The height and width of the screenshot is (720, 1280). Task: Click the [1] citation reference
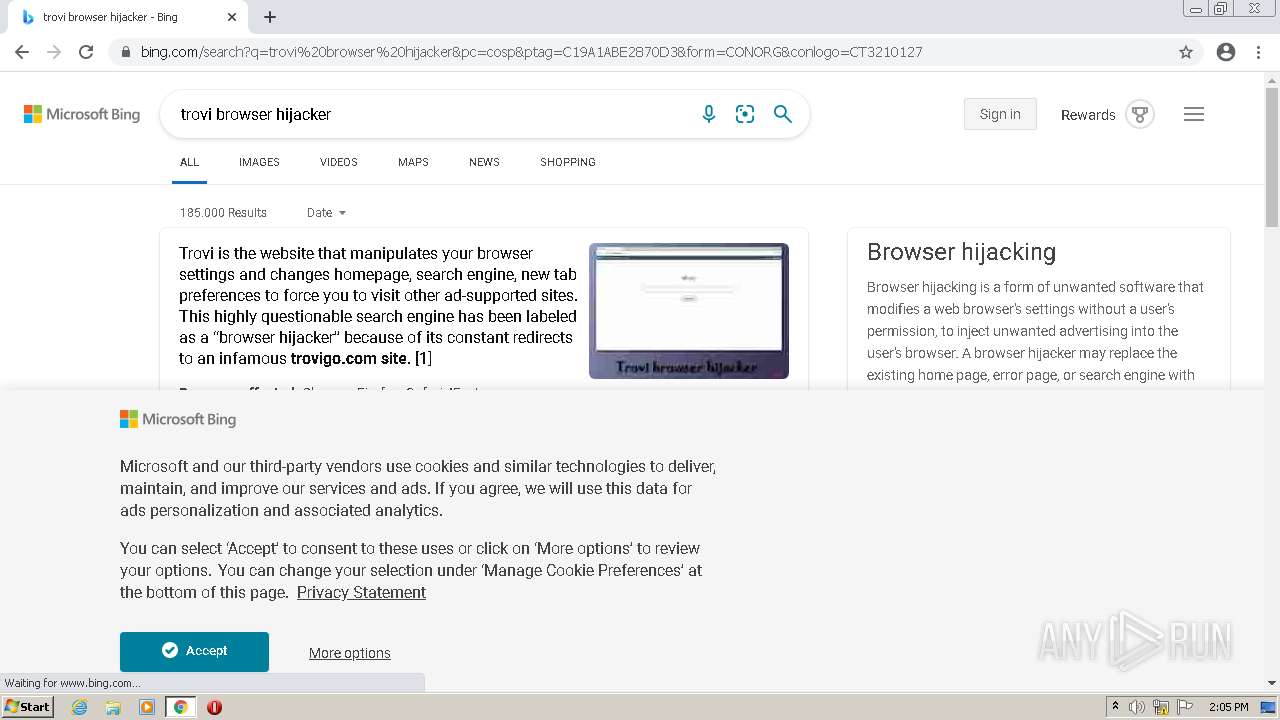[423, 358]
